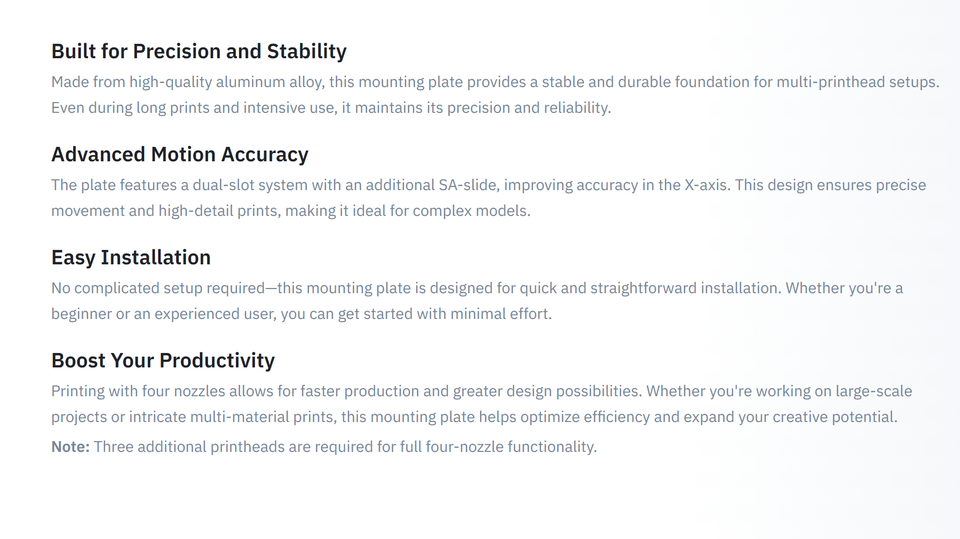Click the "Boost Your Productivity" heading

(x=163, y=360)
